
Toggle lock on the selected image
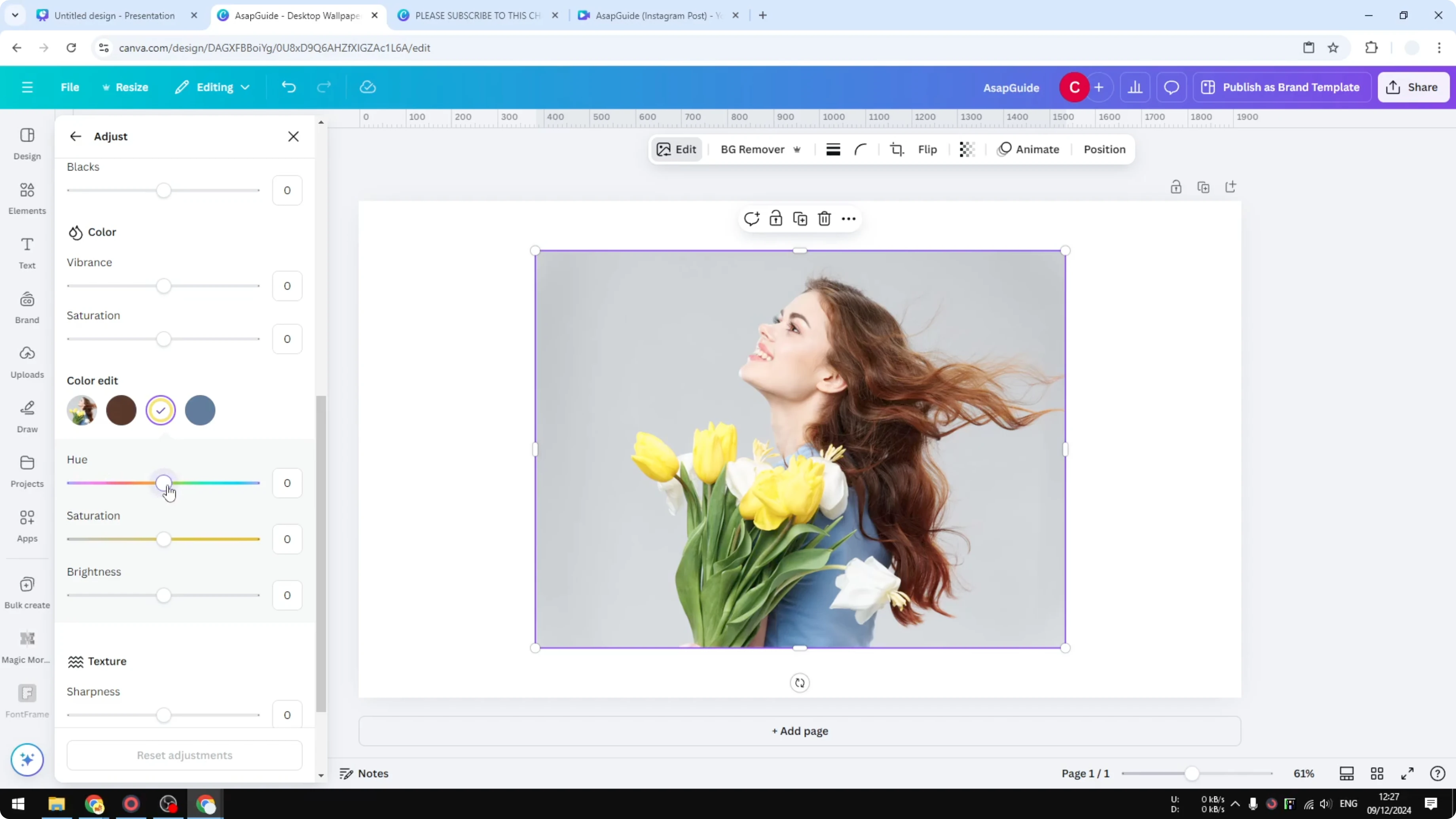pos(775,218)
